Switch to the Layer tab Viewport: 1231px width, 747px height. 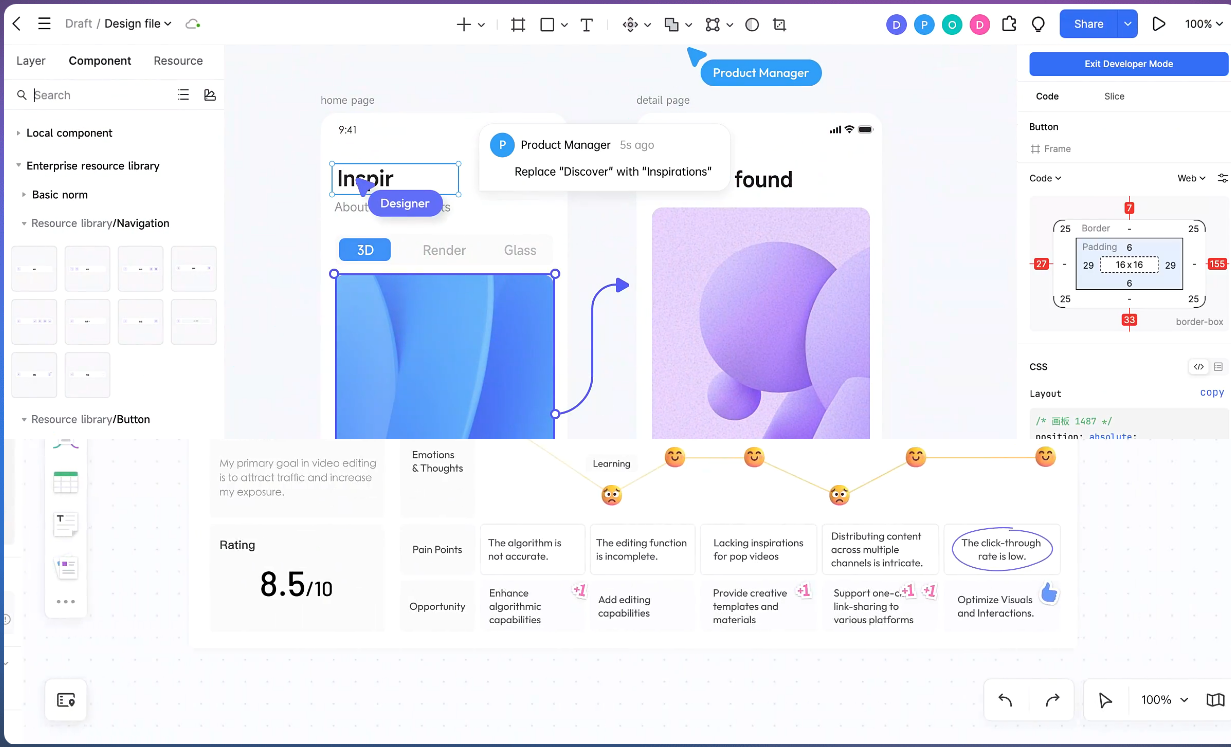pyautogui.click(x=31, y=61)
